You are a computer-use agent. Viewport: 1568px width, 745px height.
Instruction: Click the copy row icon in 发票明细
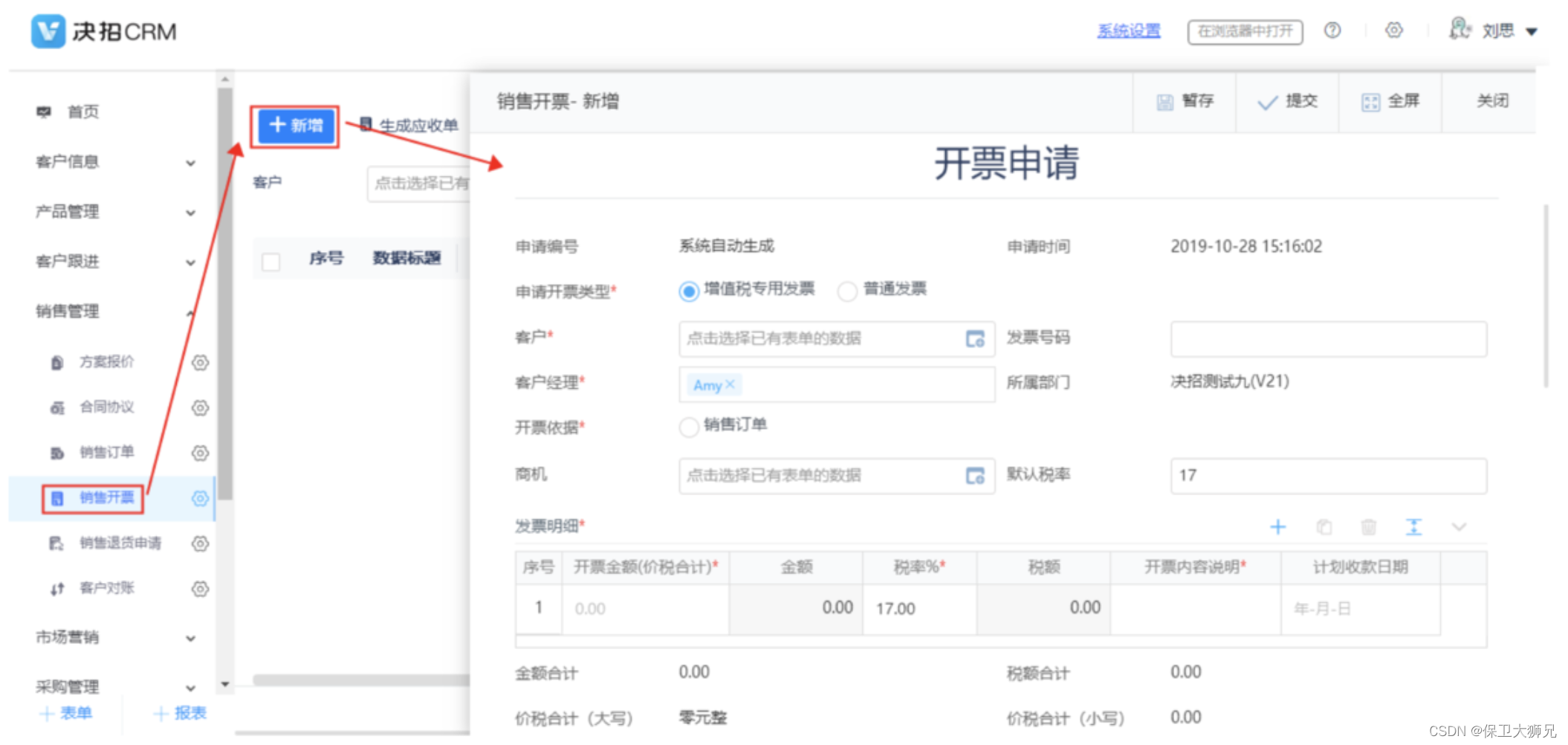[x=1324, y=527]
